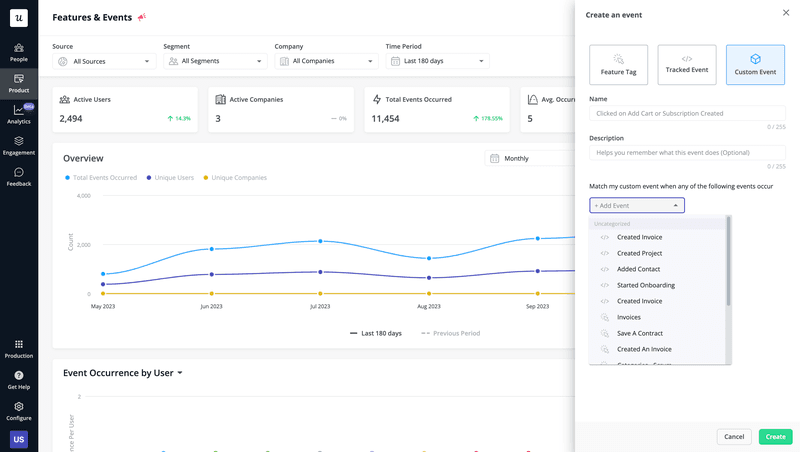The height and width of the screenshot is (452, 800).
Task: Select the Custom Event type
Action: tap(755, 65)
